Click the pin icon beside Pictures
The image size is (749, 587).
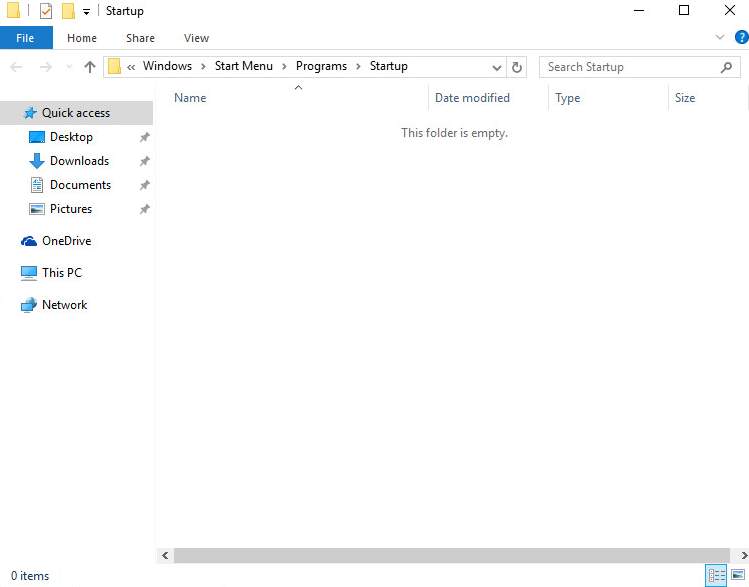pyautogui.click(x=144, y=209)
